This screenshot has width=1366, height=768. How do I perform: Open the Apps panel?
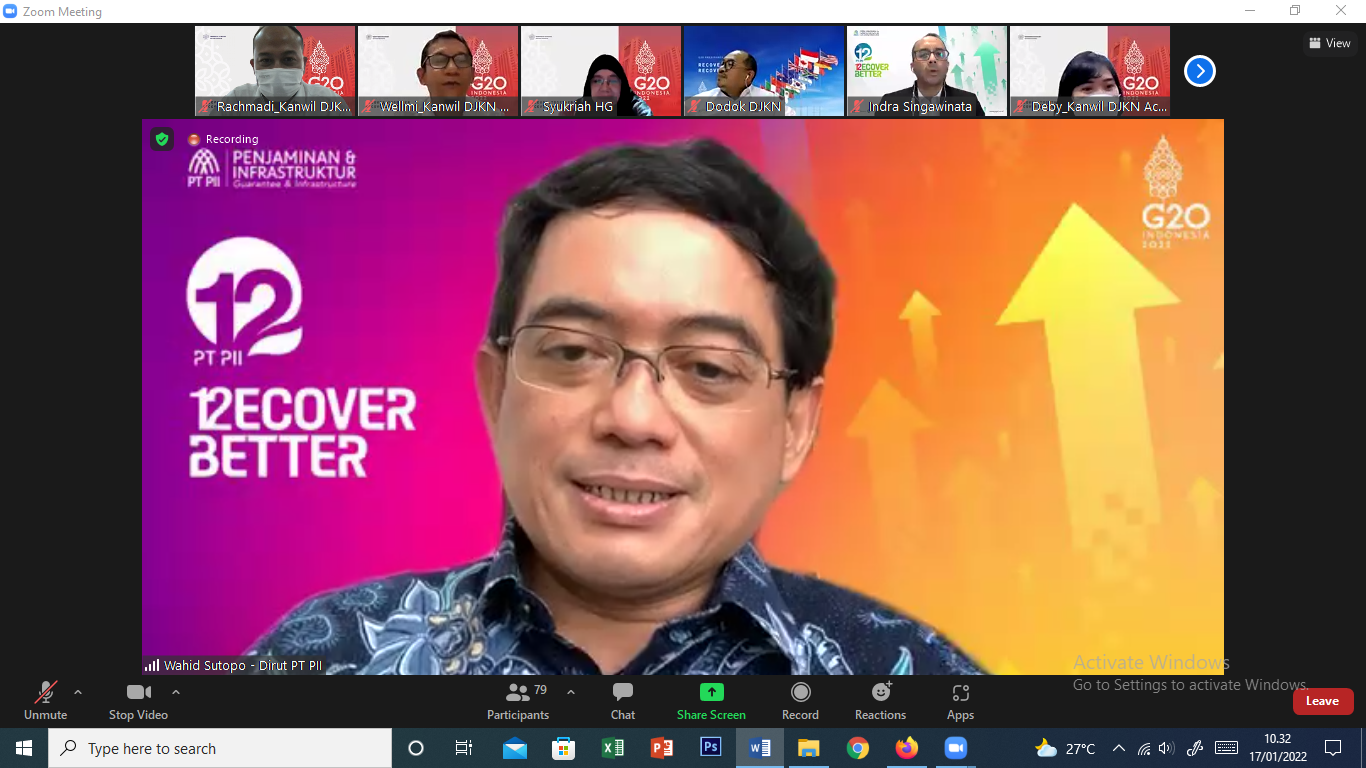(x=960, y=700)
